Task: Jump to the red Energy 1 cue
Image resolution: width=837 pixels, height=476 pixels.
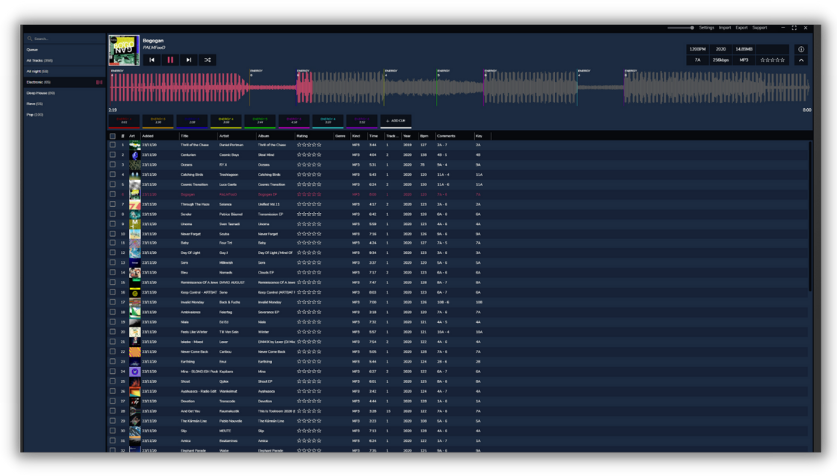Action: [124, 121]
